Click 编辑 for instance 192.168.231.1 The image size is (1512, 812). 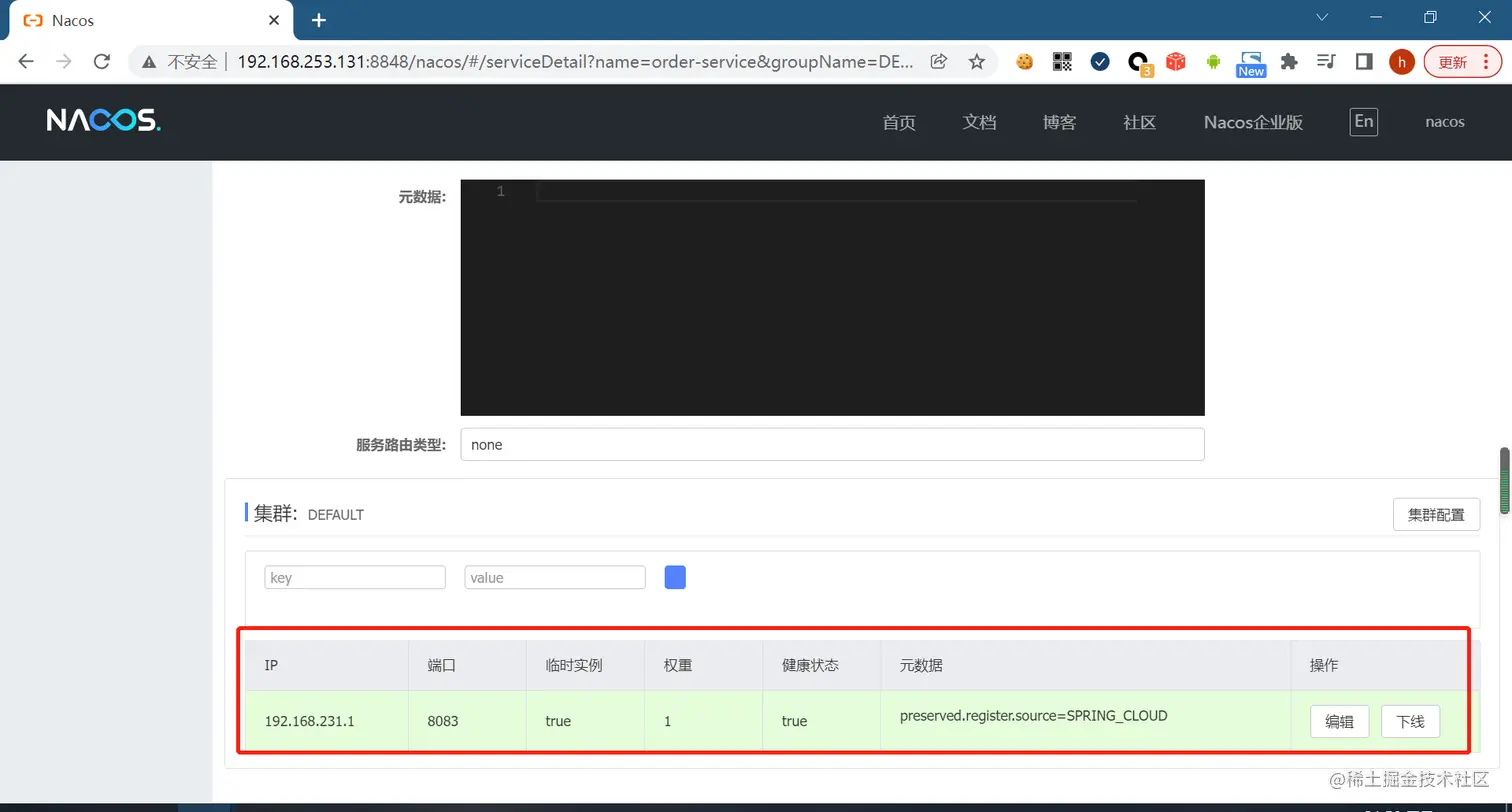(1339, 721)
